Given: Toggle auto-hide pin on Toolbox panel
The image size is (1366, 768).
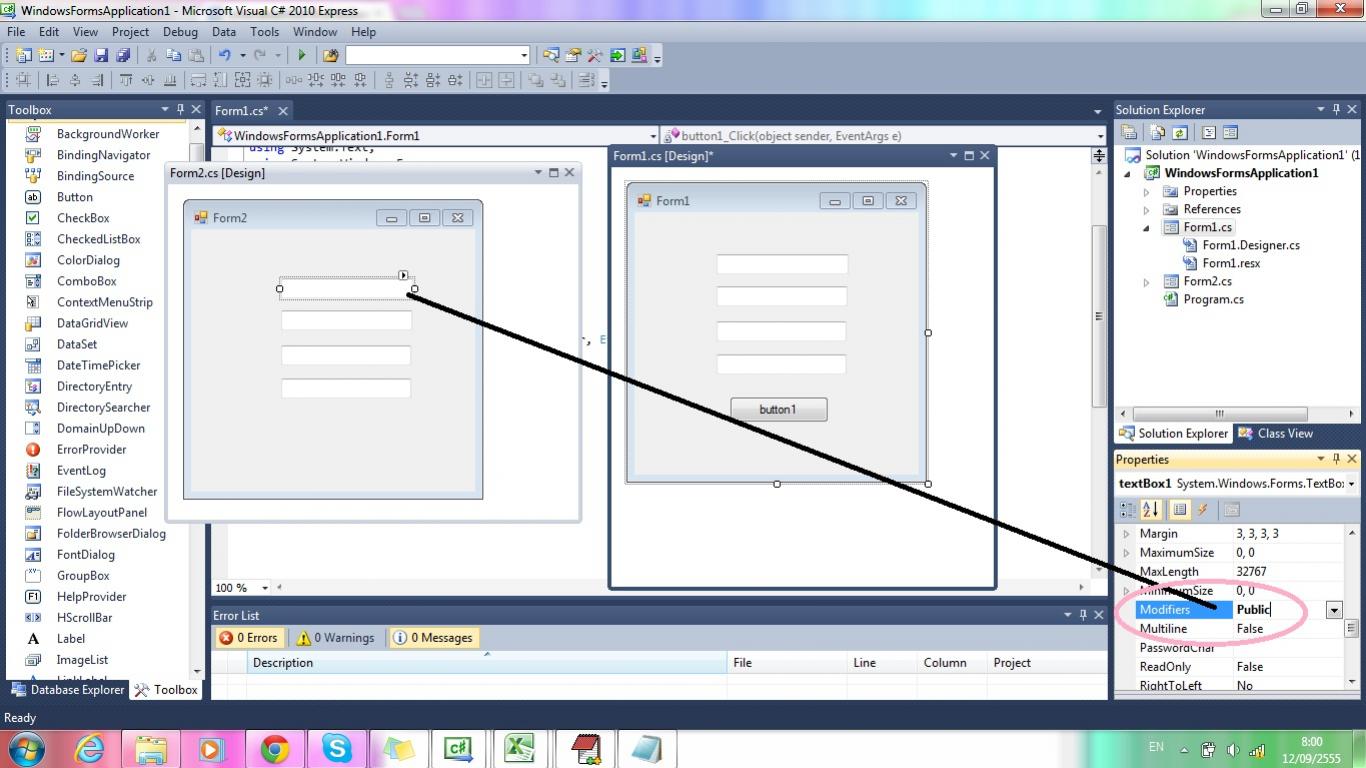Looking at the screenshot, I should (181, 109).
